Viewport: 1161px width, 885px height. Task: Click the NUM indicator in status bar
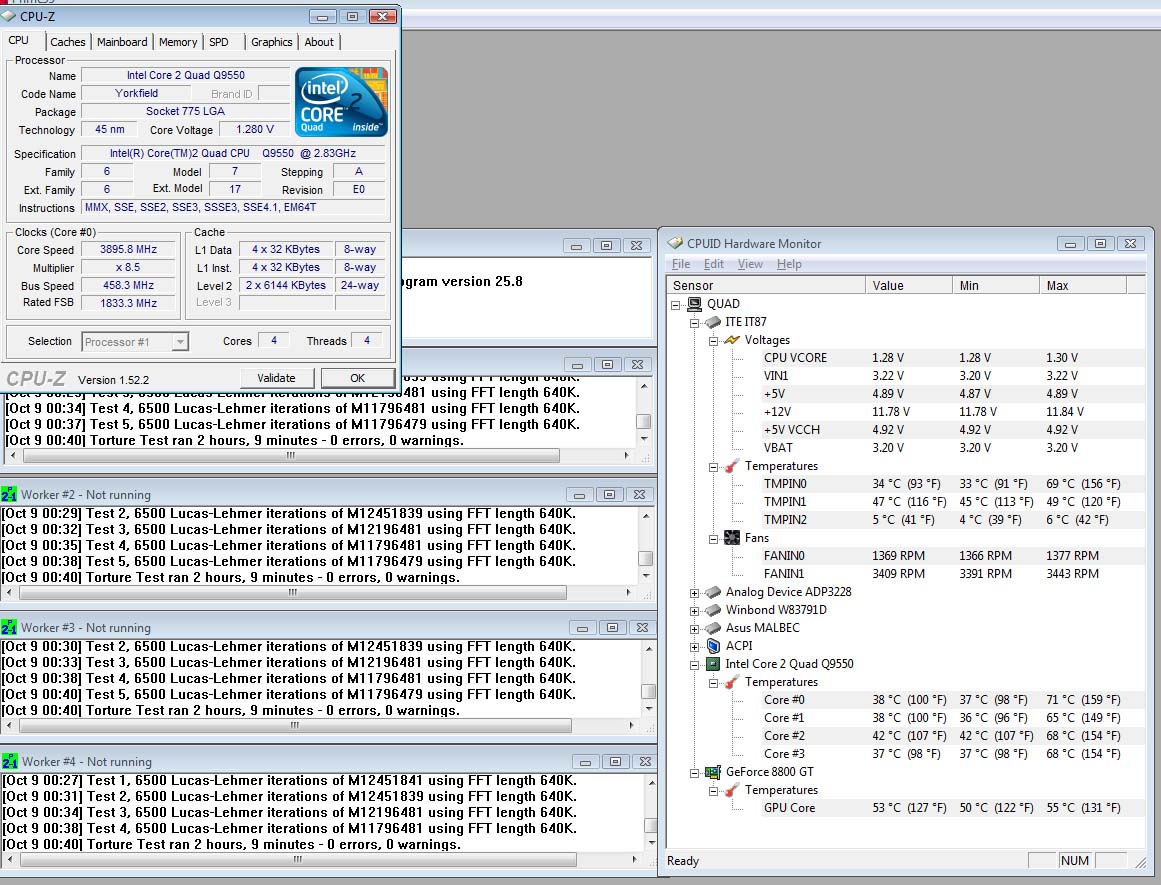pos(1074,861)
